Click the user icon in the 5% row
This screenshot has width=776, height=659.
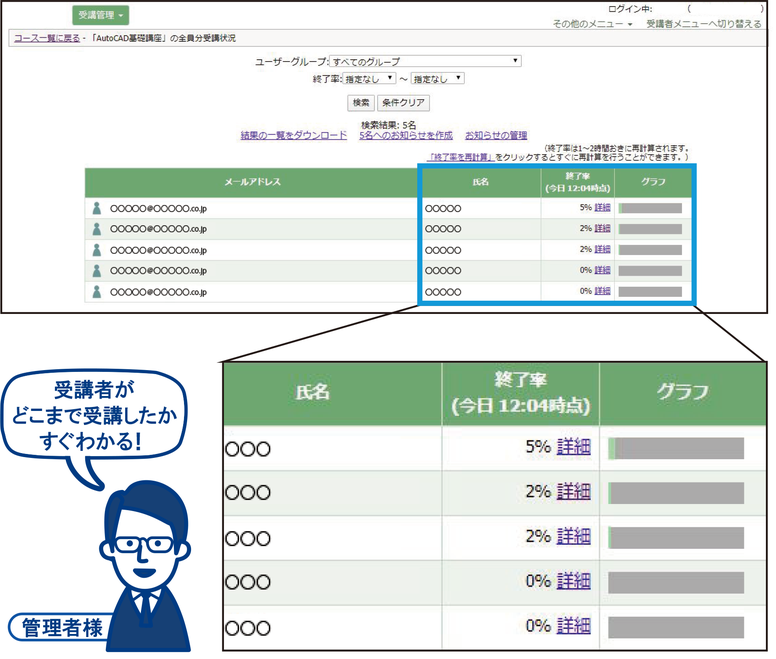point(97,208)
